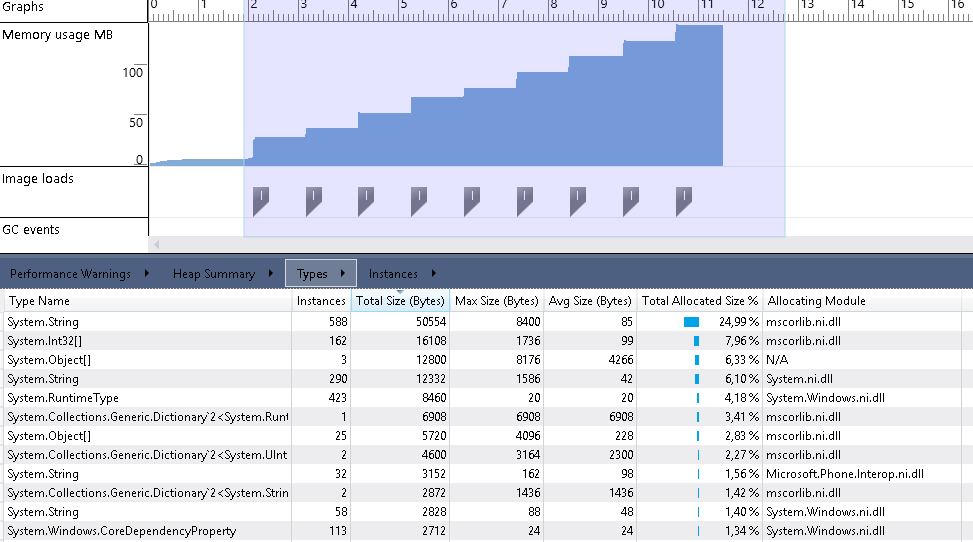Click the image load marker near second 9
The image size is (973, 542).
(x=630, y=201)
